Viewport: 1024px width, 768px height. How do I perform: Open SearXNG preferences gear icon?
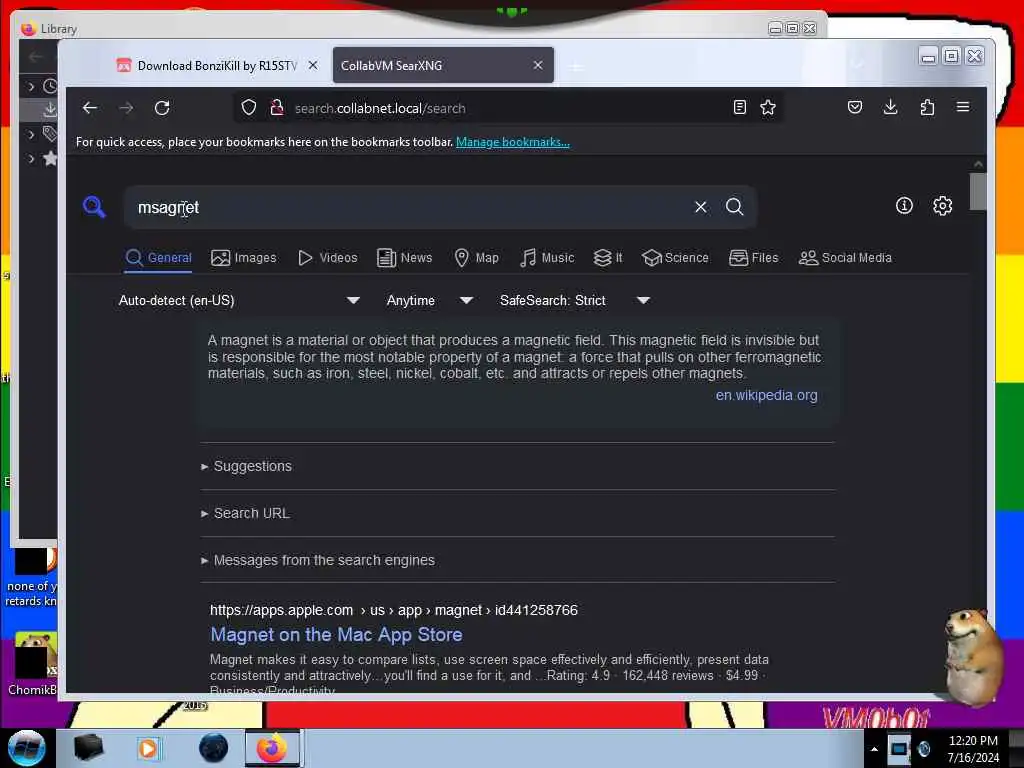point(942,206)
